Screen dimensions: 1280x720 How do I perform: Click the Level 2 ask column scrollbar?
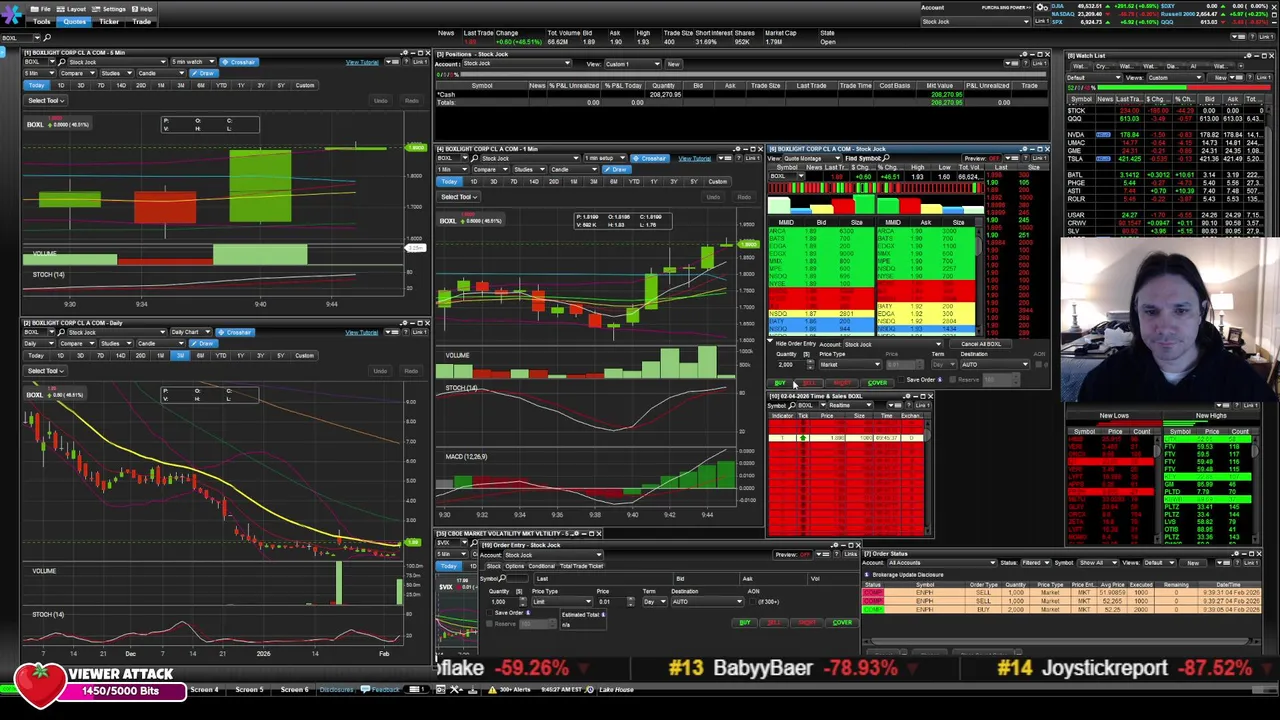[x=979, y=281]
